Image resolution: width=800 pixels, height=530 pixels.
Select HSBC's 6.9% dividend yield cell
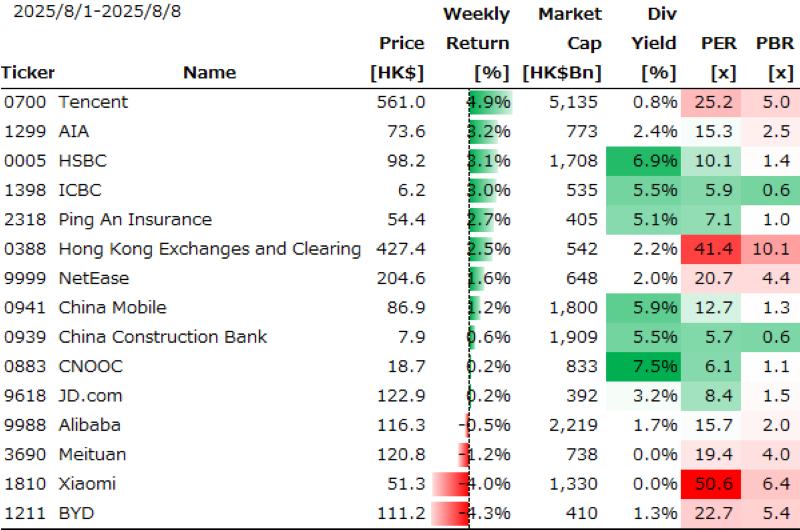(x=643, y=161)
